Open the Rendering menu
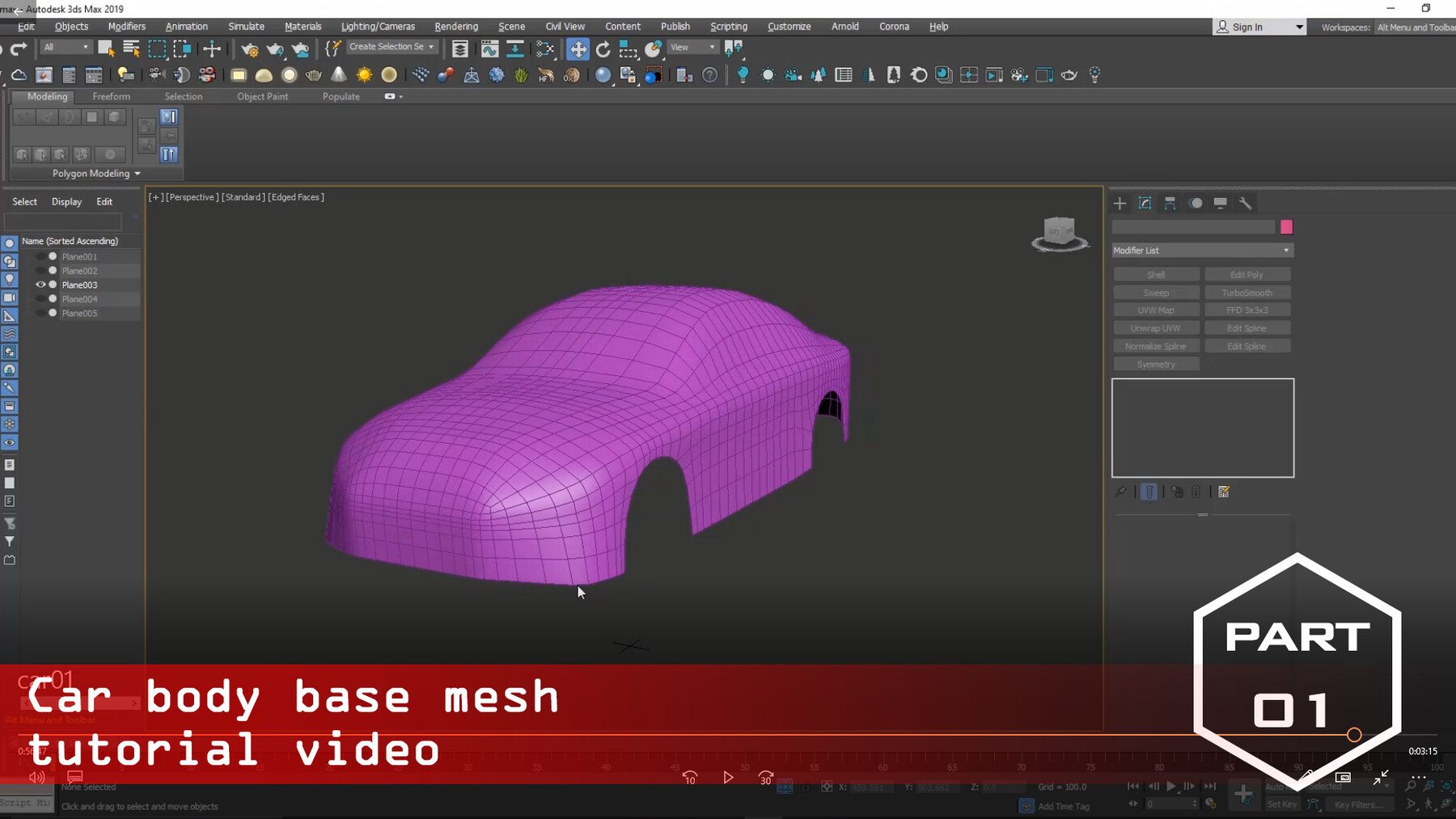The width and height of the screenshot is (1456, 819). click(456, 26)
